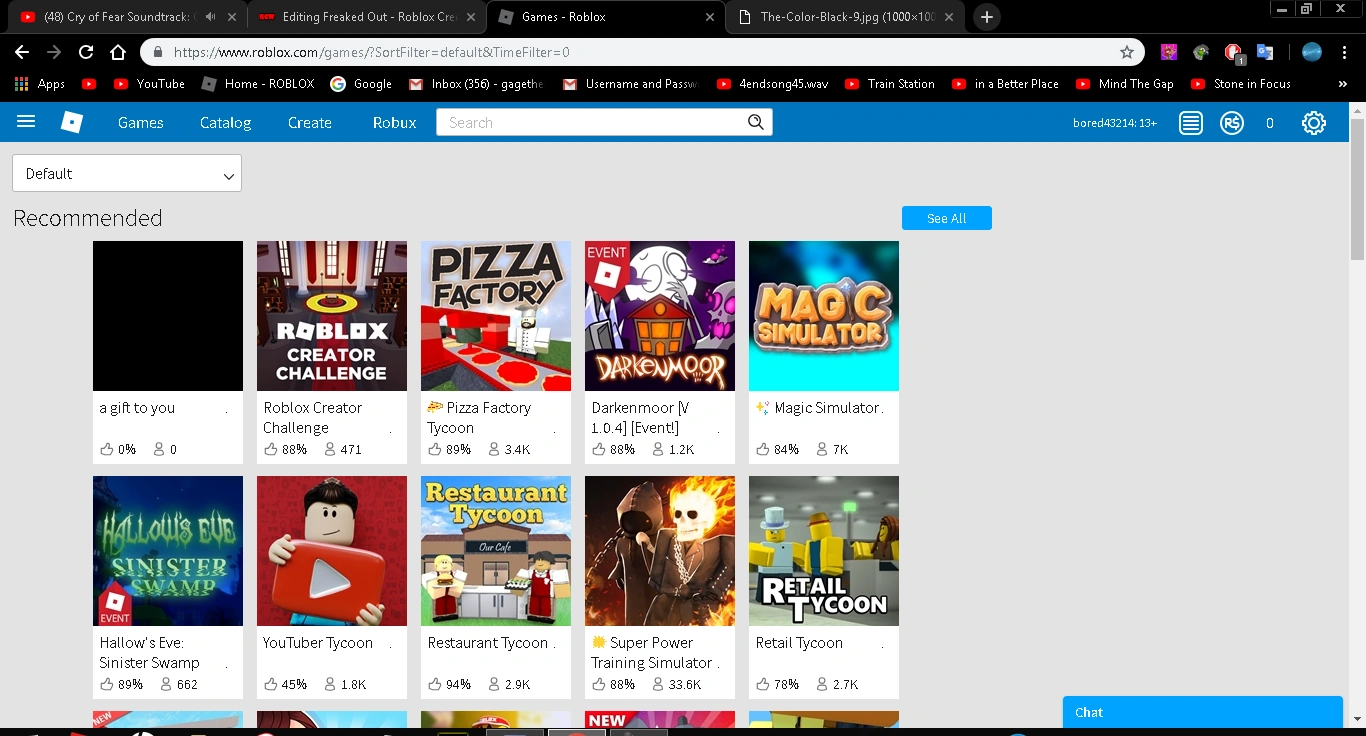Click the magnifier search icon in Roblox header
Image resolution: width=1366 pixels, height=736 pixels.
pos(756,122)
